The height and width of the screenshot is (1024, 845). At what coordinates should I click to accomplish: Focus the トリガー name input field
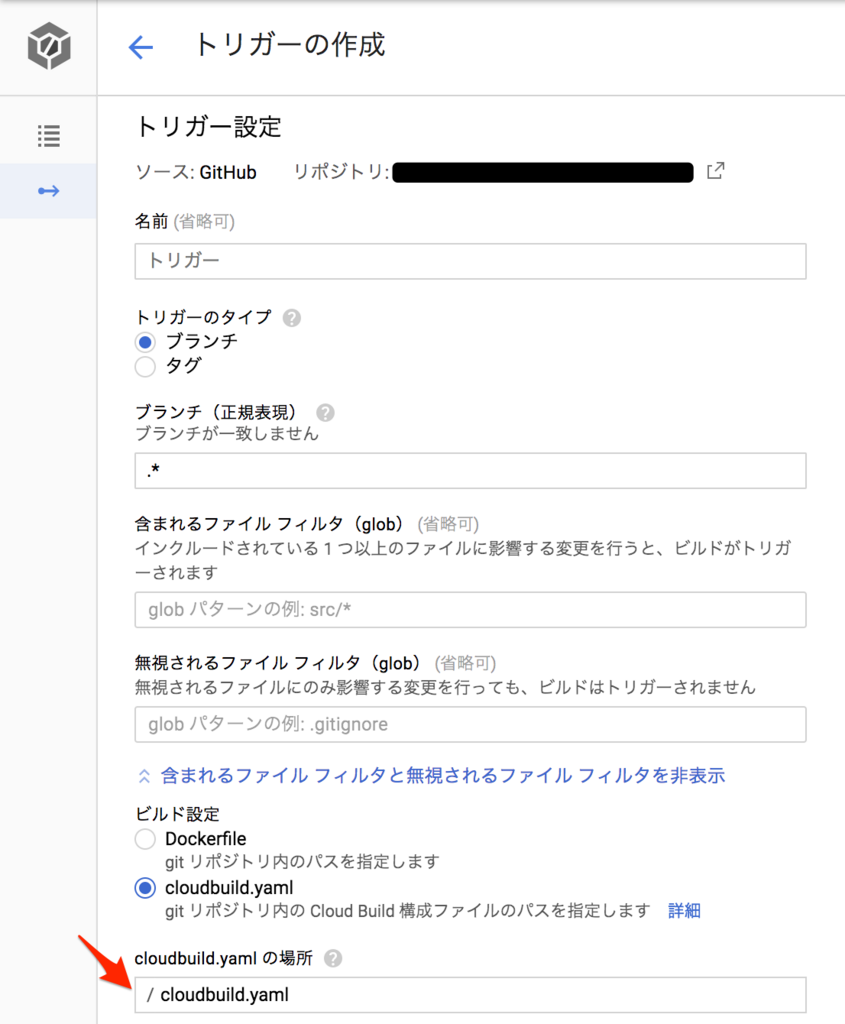[470, 262]
